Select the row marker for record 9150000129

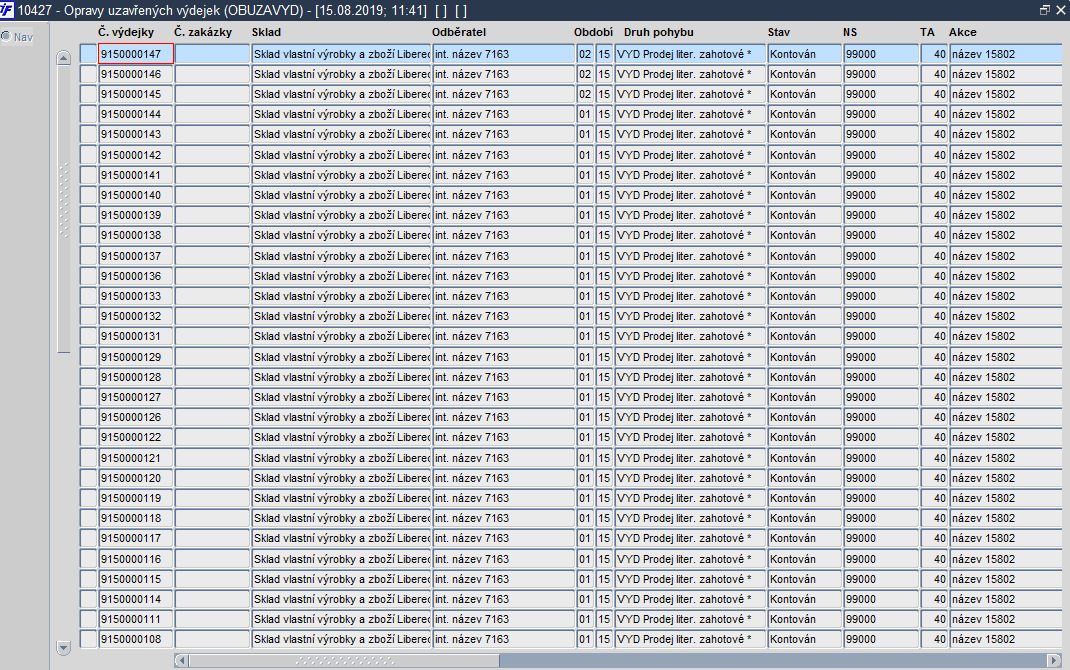[x=88, y=357]
